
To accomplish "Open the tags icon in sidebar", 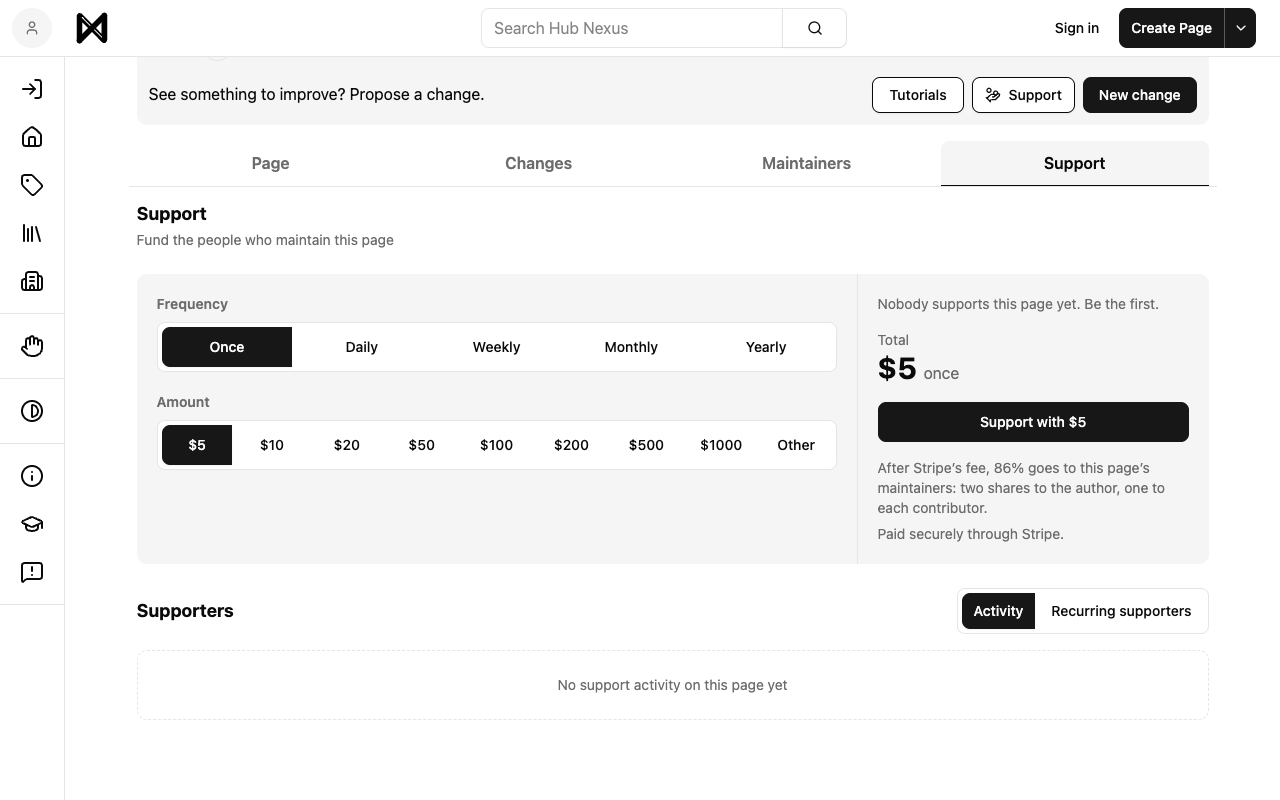I will pyautogui.click(x=32, y=185).
